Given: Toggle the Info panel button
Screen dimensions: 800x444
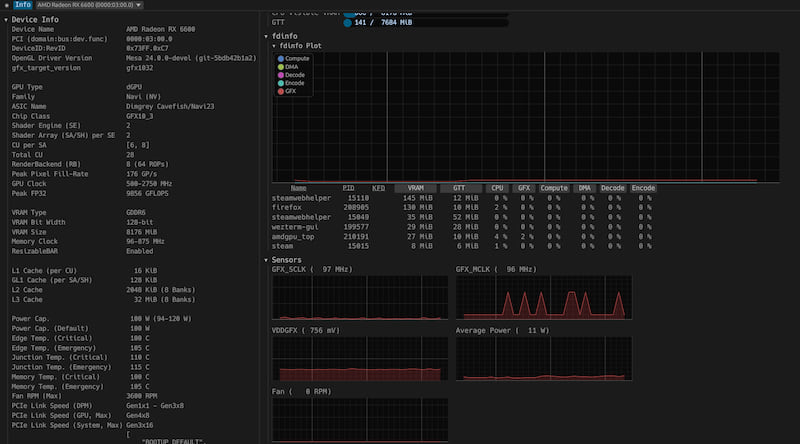Looking at the screenshot, I should (x=23, y=5).
